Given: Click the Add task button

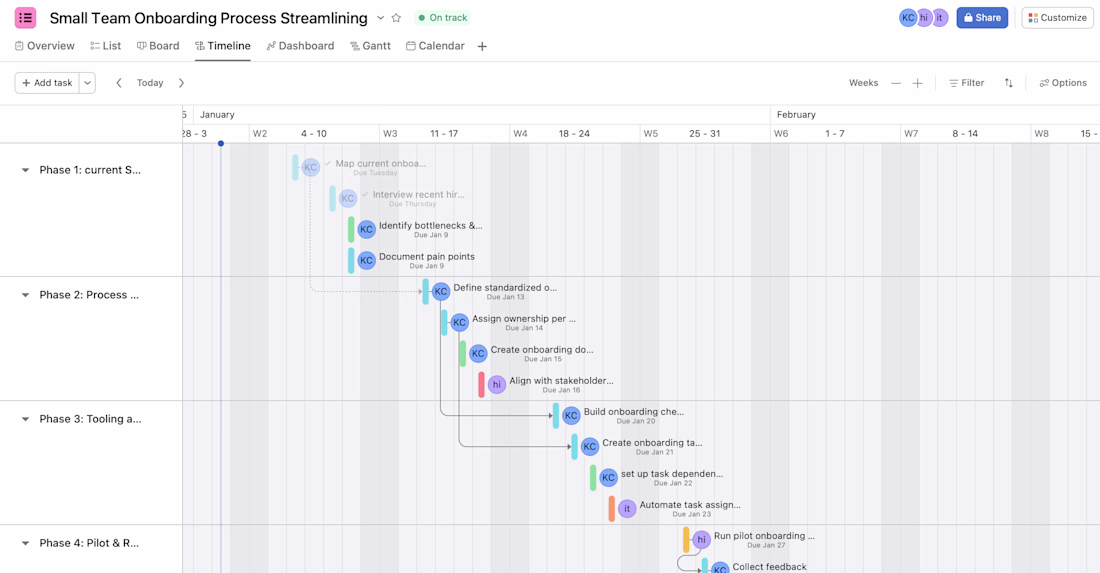Looking at the screenshot, I should (47, 83).
